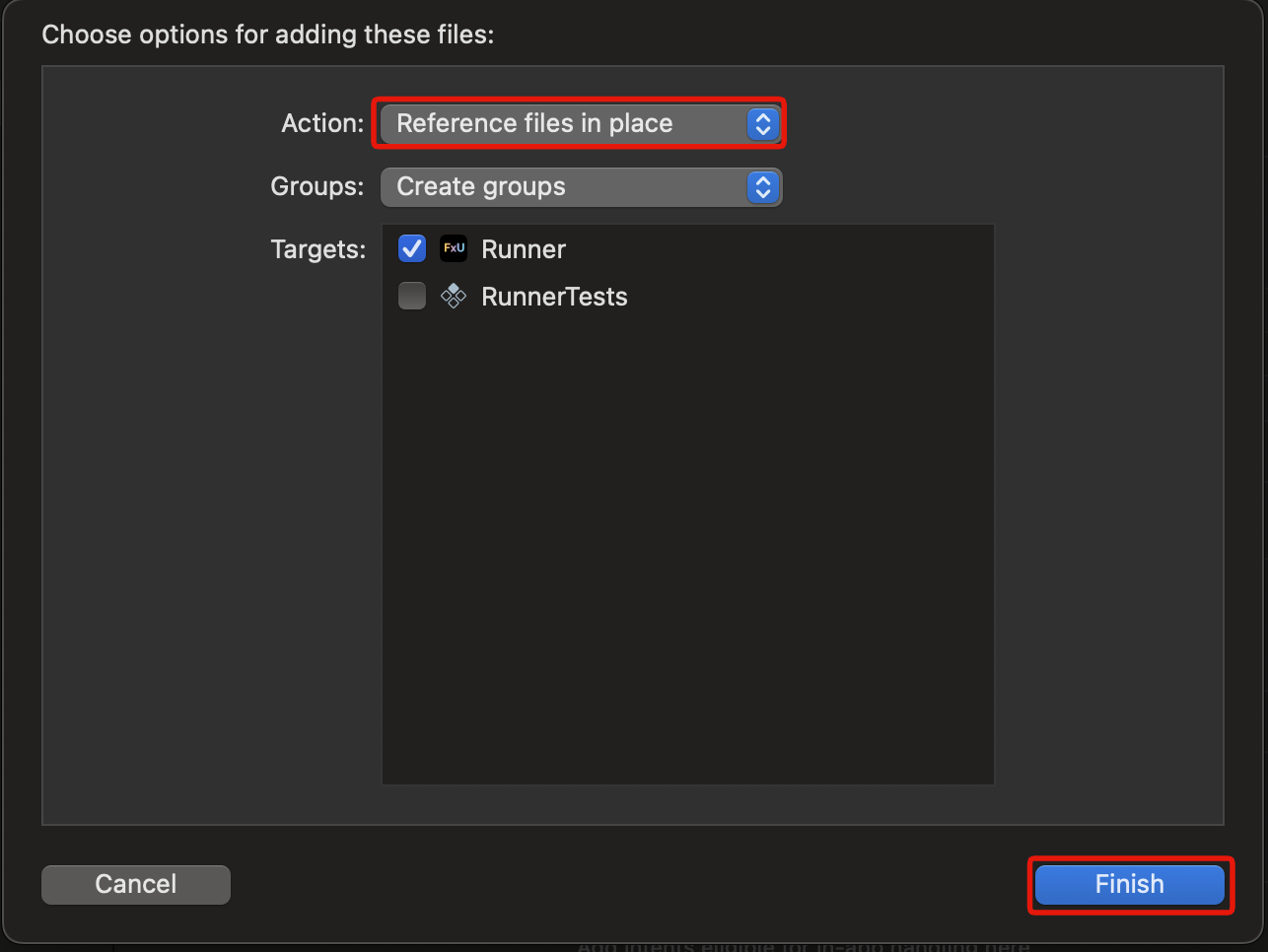This screenshot has width=1268, height=952.
Task: Expand the "Reference files in place" selector
Action: pyautogui.click(x=579, y=123)
